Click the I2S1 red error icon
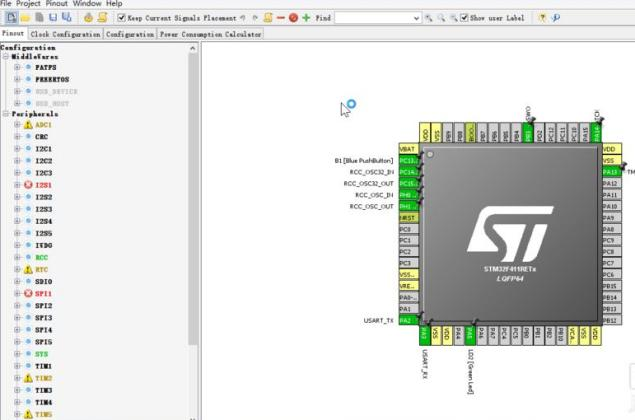This screenshot has width=635, height=420. click(28, 185)
